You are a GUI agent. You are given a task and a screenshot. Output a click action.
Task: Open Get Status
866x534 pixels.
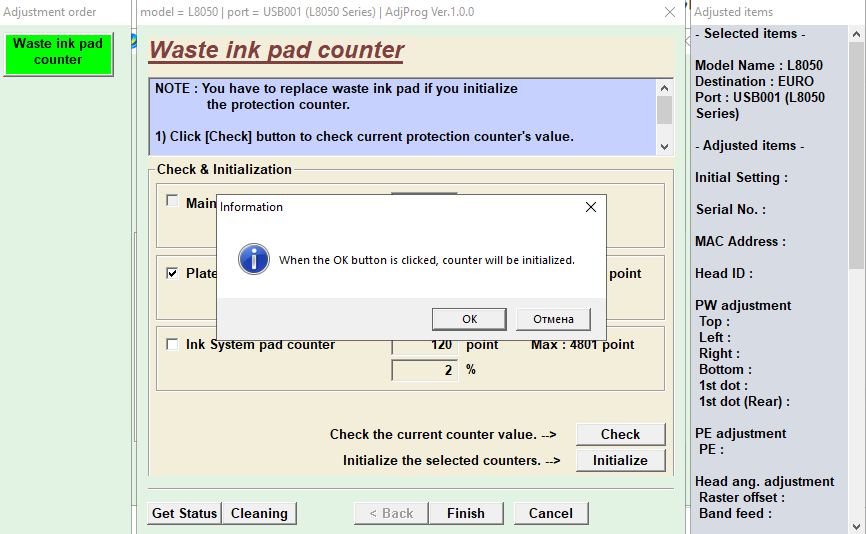pyautogui.click(x=184, y=513)
